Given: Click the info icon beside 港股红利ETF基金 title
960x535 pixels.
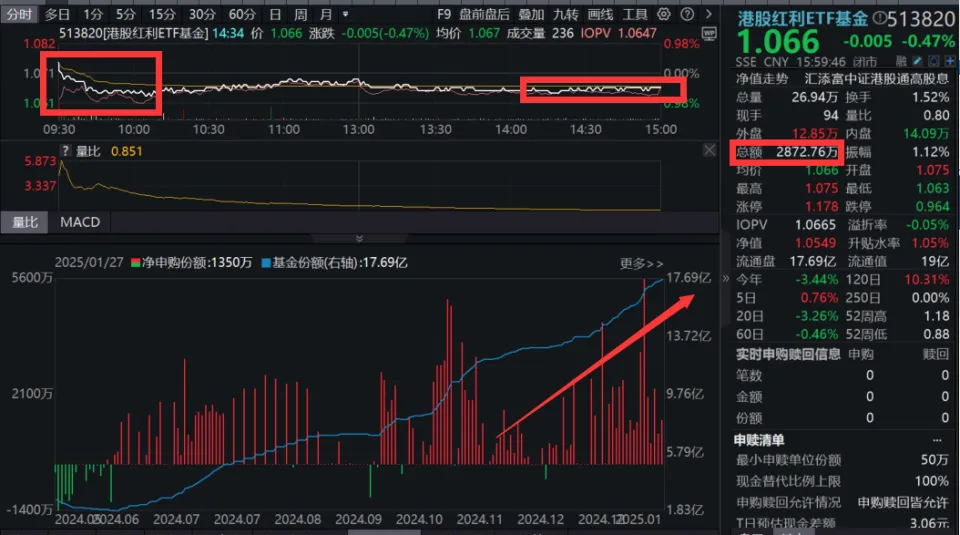Looking at the screenshot, I should pos(880,19).
